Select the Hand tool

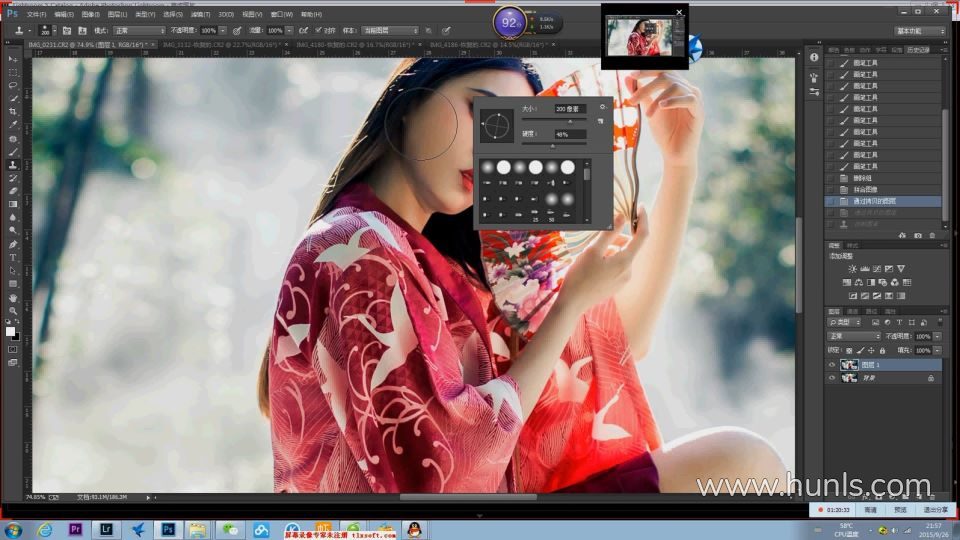pos(13,298)
